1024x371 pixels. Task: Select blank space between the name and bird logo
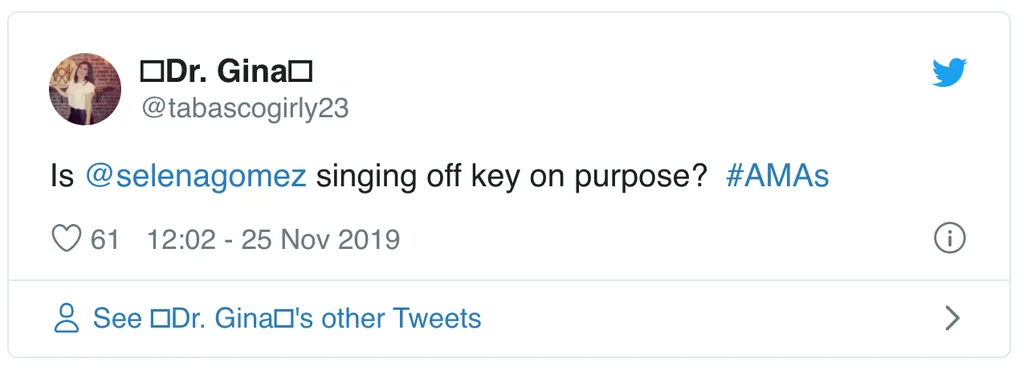click(x=620, y=73)
